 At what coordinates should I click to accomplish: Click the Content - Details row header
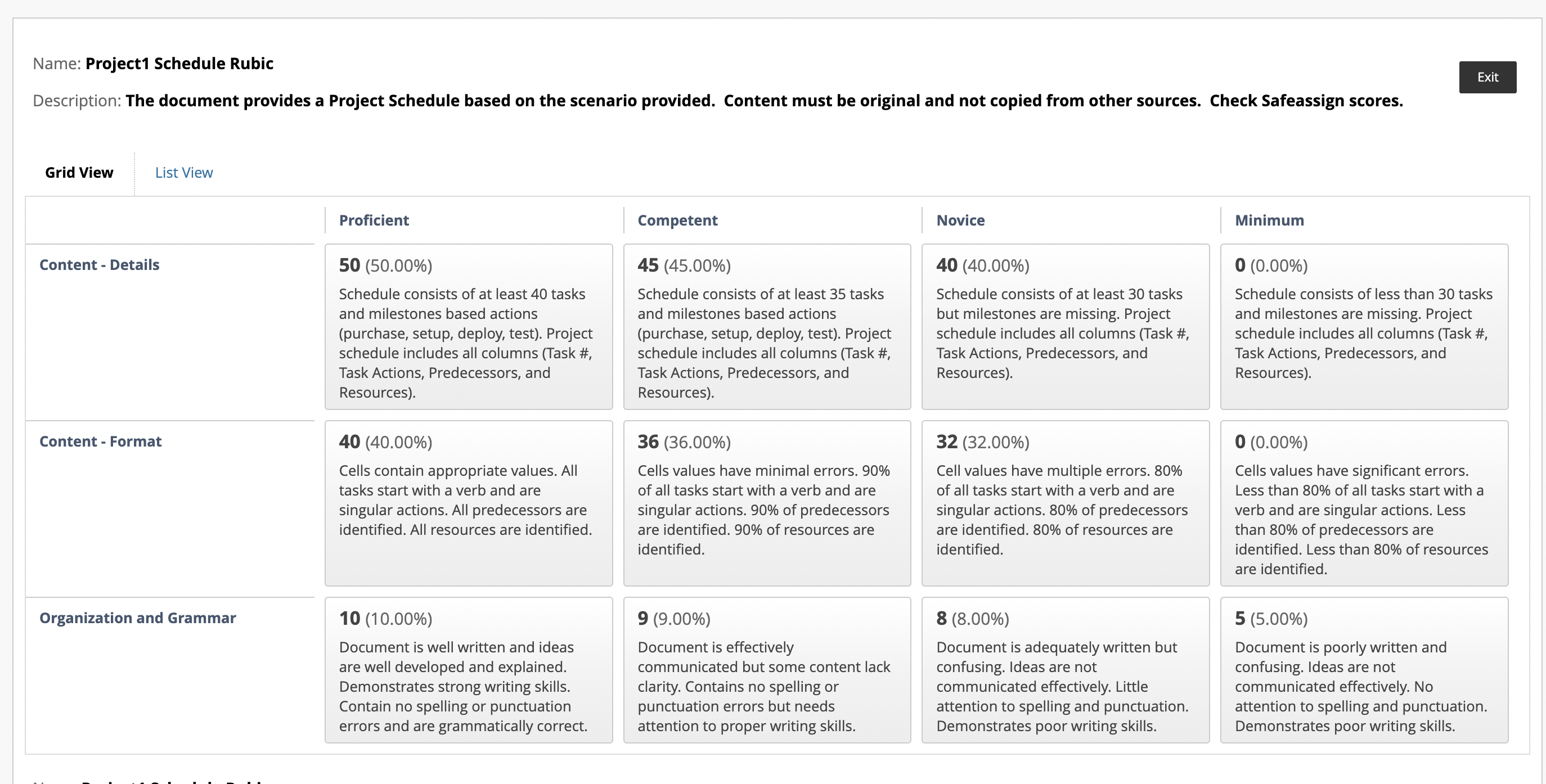click(99, 264)
